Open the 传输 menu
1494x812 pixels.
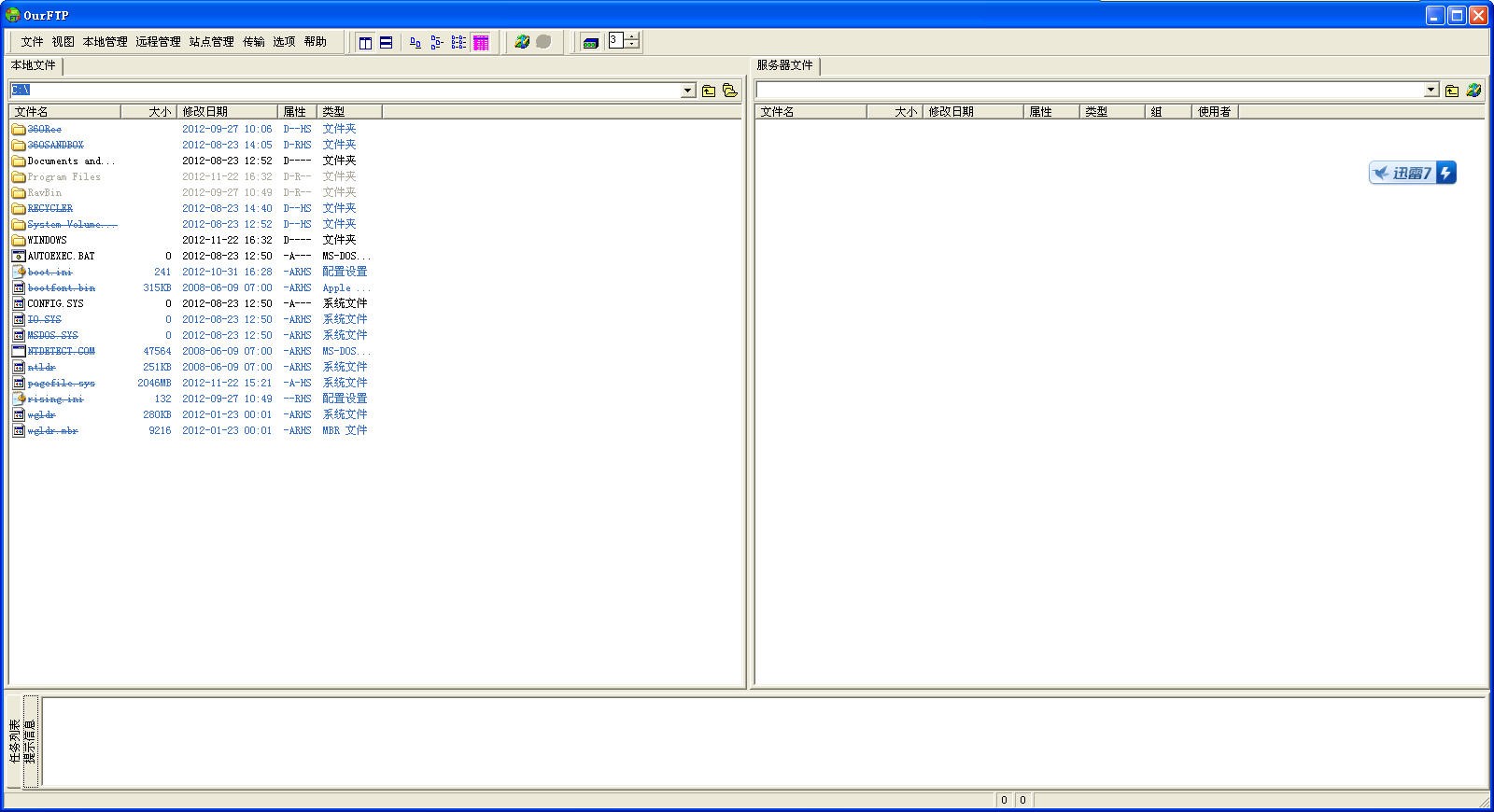[254, 42]
